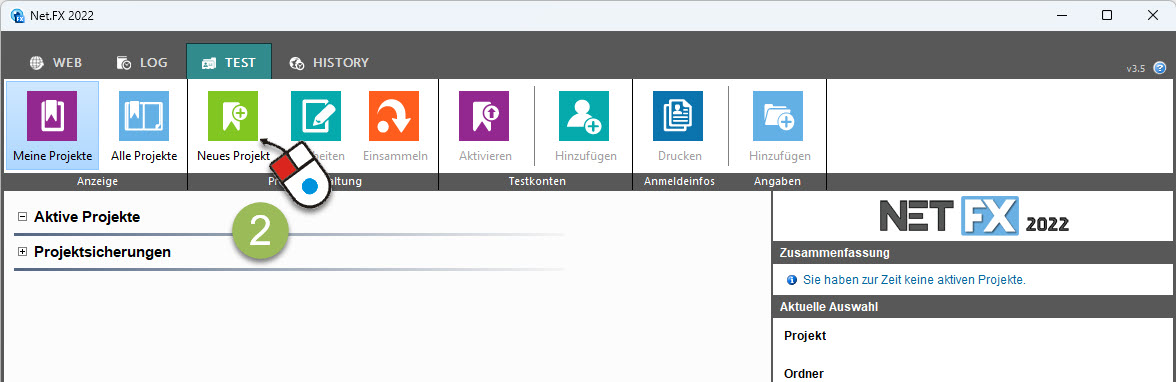Select the TEST tab
The height and width of the screenshot is (382, 1176).
[x=229, y=62]
